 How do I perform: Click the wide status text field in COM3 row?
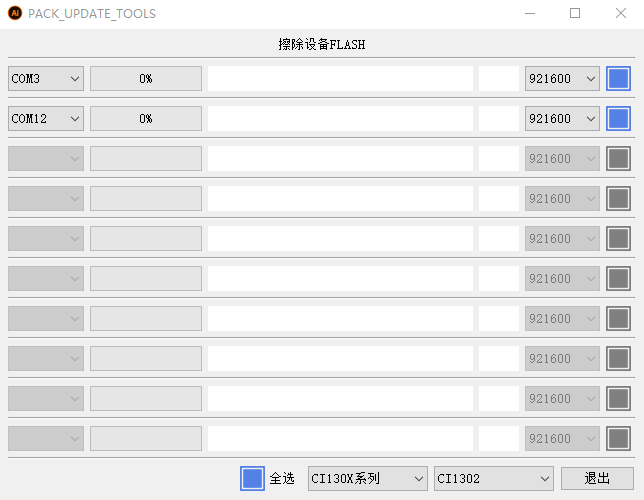pos(340,79)
